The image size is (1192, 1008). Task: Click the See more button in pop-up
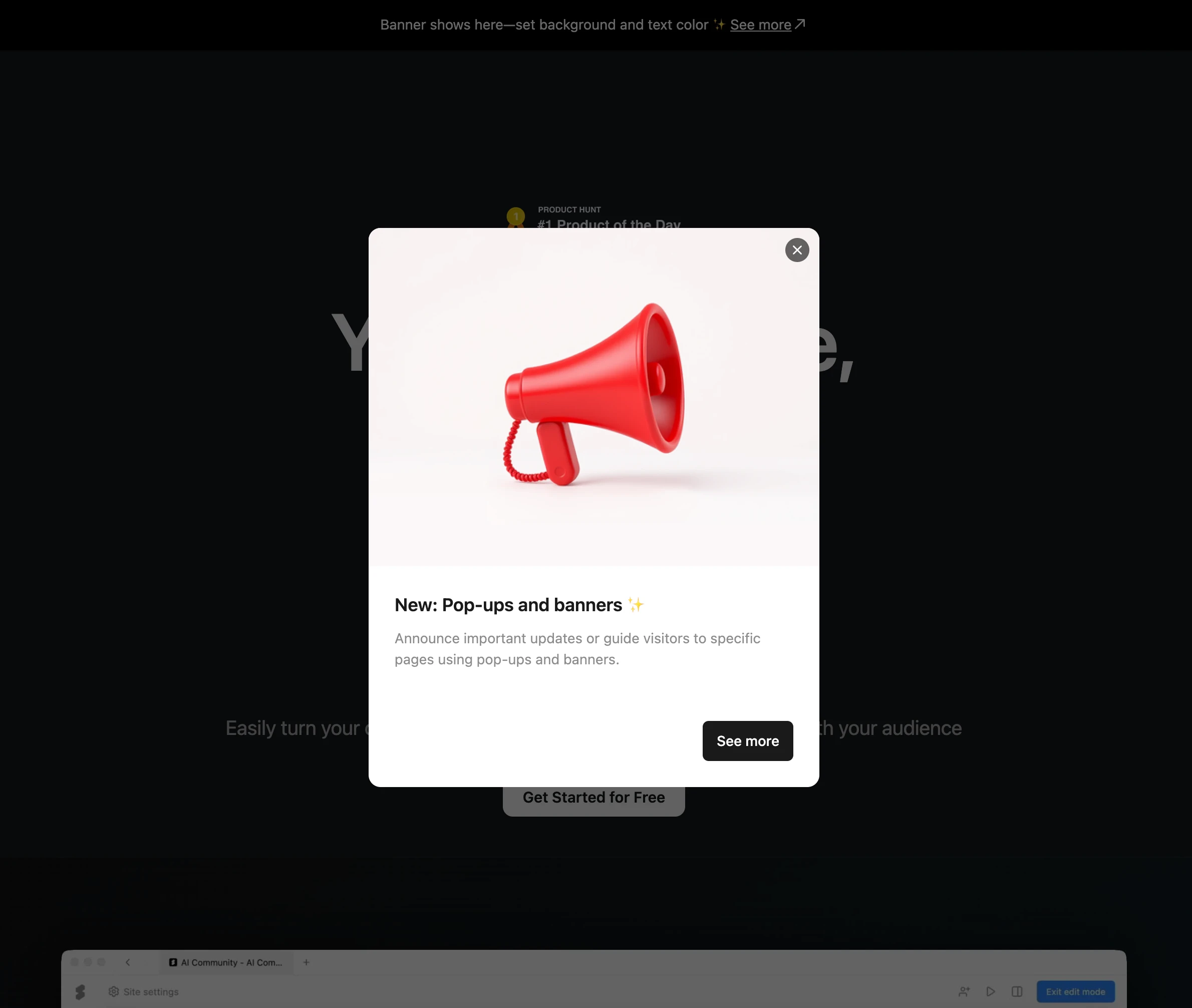click(747, 740)
